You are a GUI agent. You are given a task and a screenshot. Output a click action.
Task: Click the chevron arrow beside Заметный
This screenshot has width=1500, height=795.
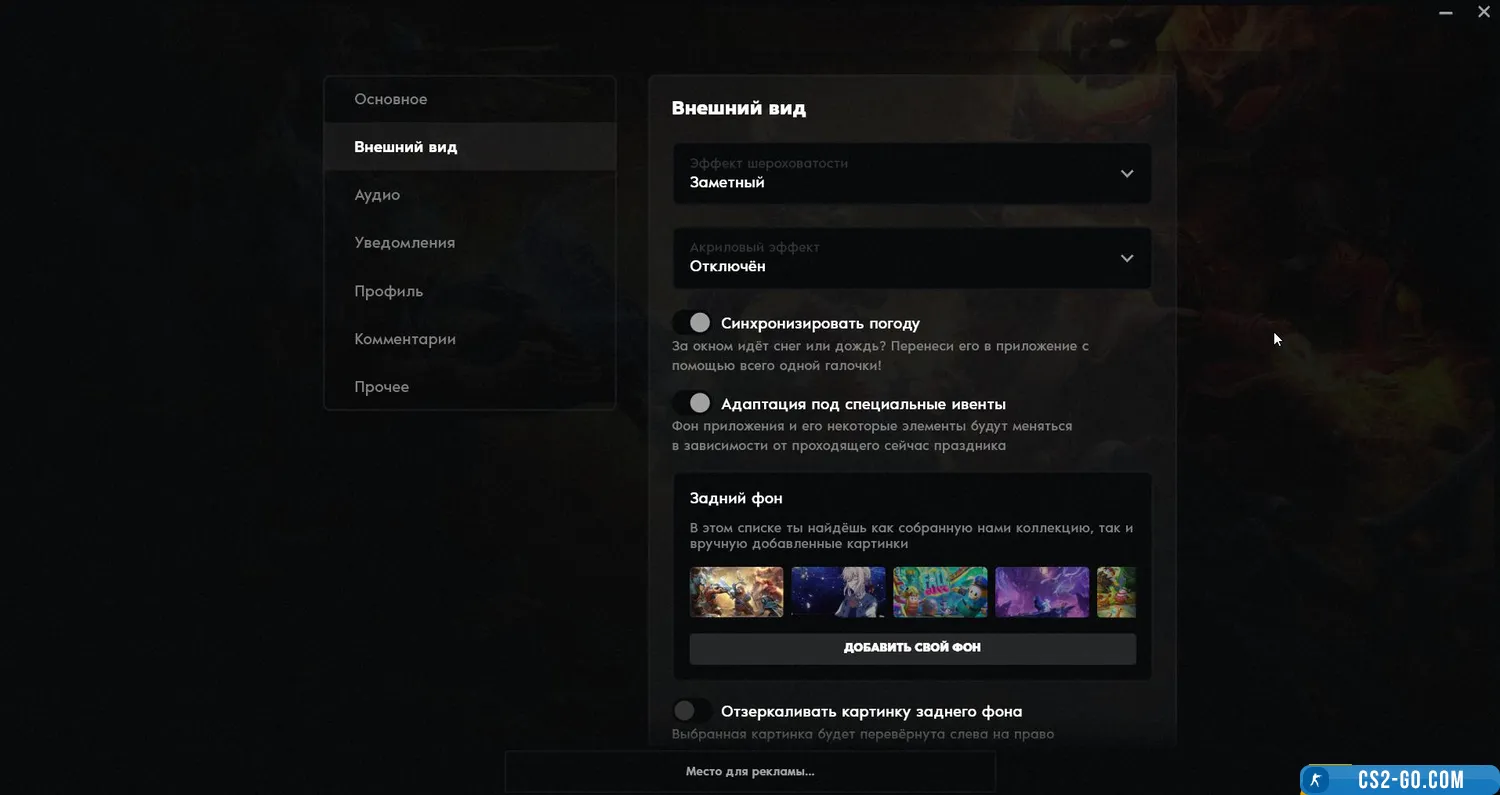point(1127,174)
